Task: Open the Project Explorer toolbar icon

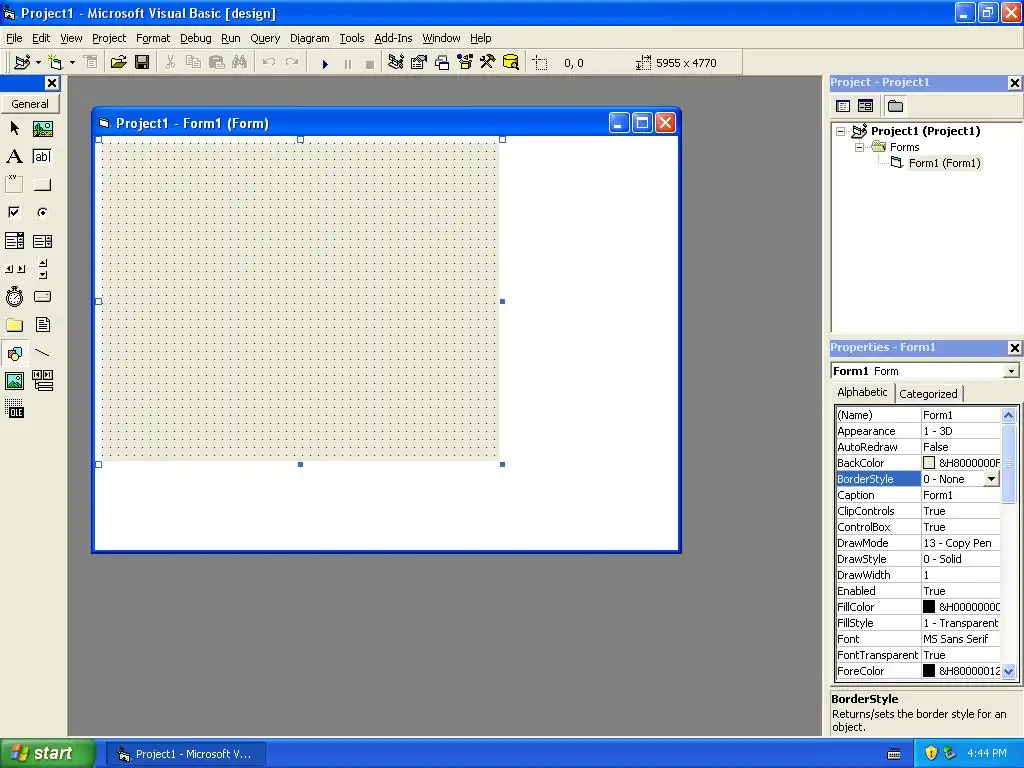Action: tap(395, 63)
